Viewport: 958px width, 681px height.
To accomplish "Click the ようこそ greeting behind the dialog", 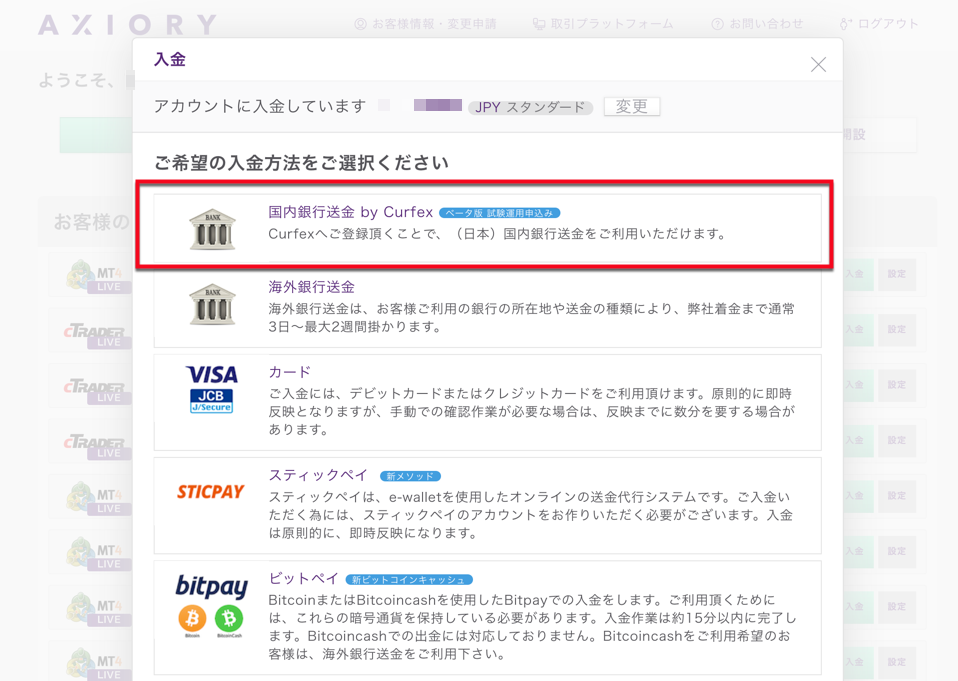I will click(76, 80).
